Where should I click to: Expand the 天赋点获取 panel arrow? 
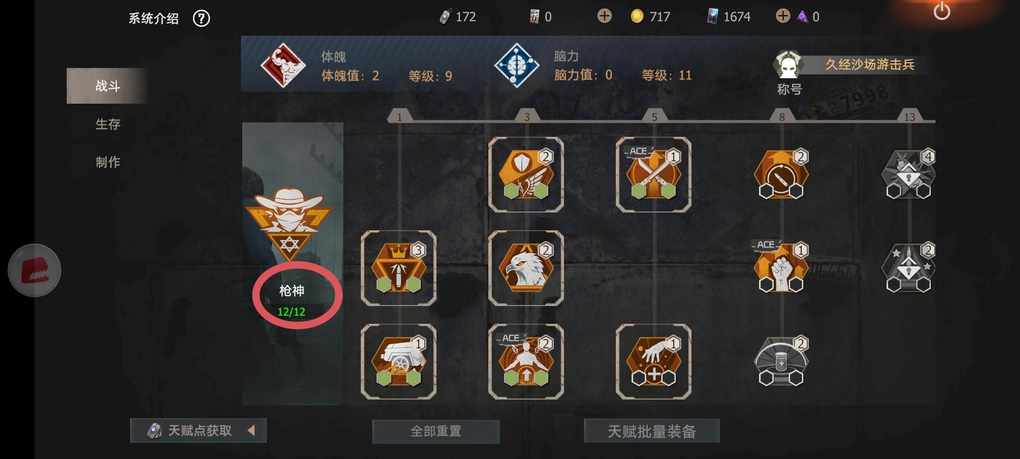click(251, 430)
